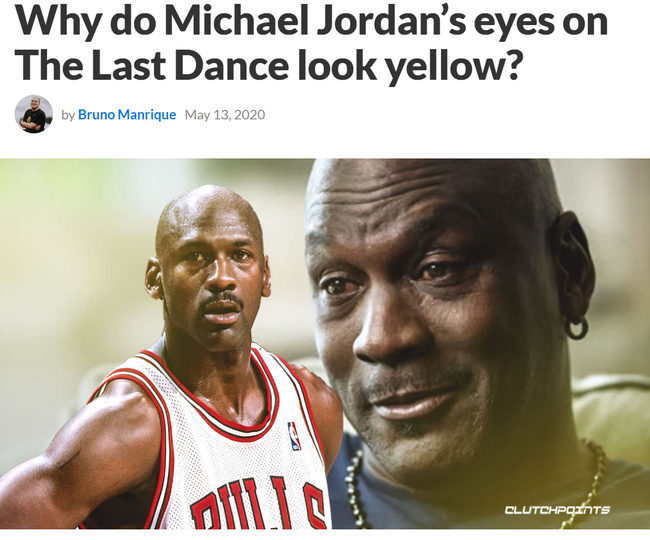This screenshot has width=650, height=540.
Task: Click the hoop earring in the photo
Action: pos(577,326)
